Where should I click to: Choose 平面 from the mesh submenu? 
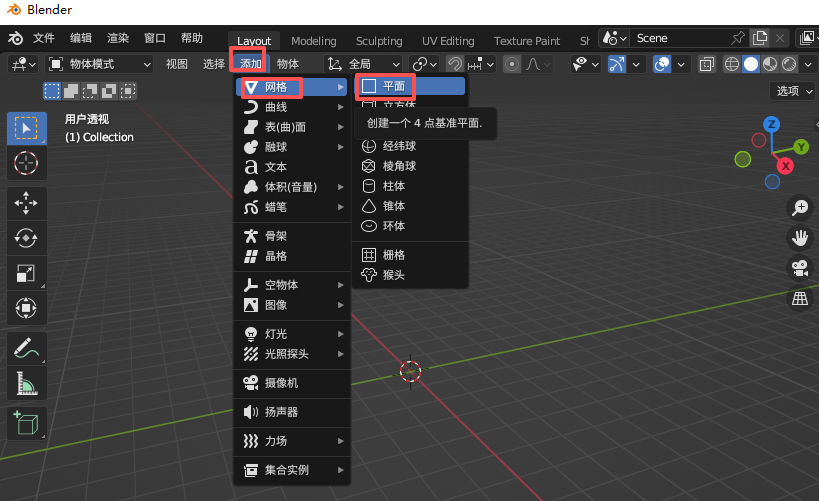pyautogui.click(x=409, y=86)
